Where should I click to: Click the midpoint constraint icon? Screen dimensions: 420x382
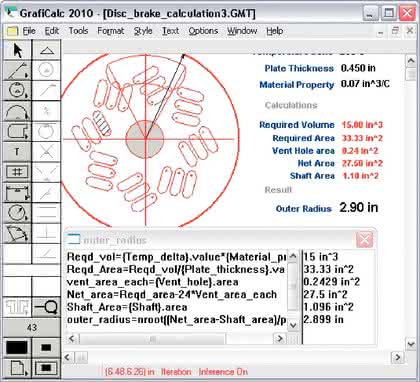coord(47,111)
